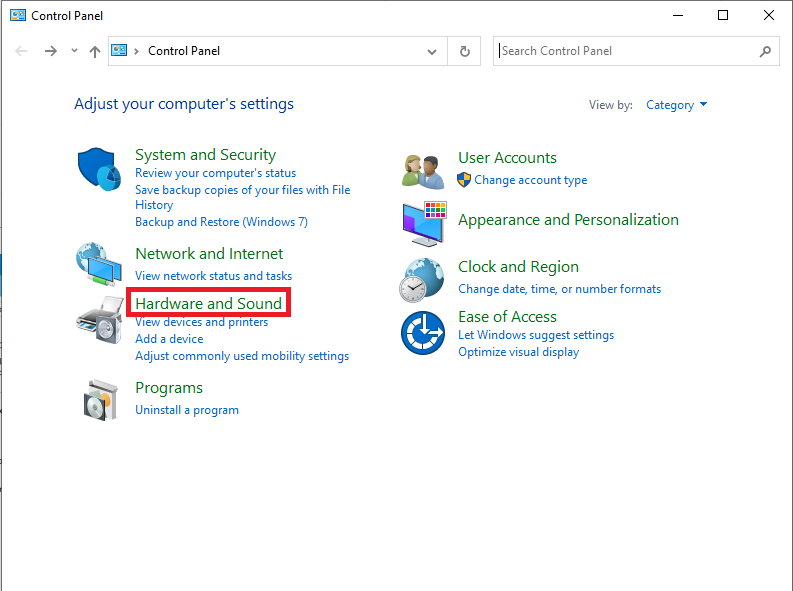This screenshot has height=591, width=793.
Task: Minimize the Control Panel window
Action: click(x=678, y=16)
